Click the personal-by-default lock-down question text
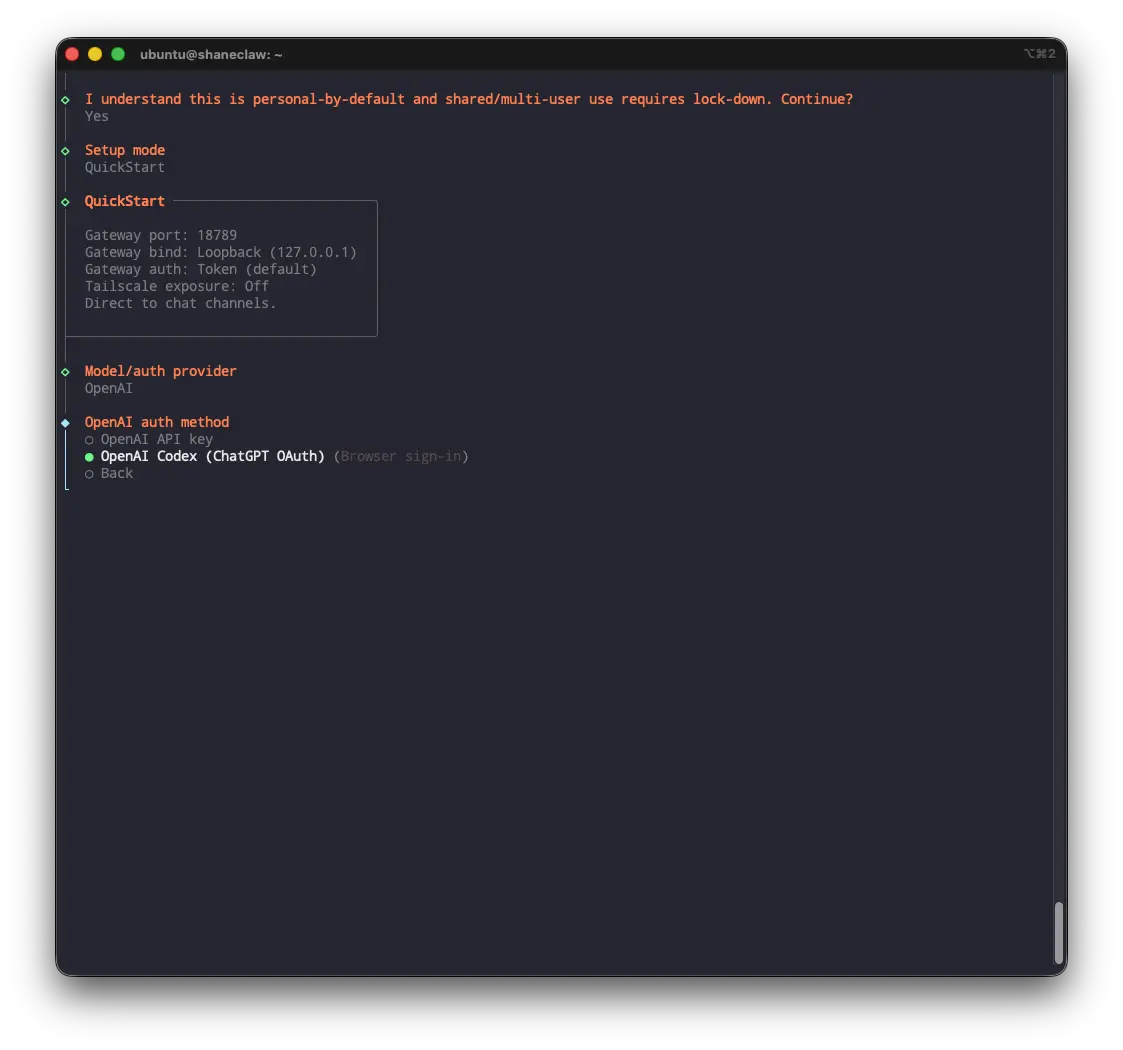The image size is (1123, 1050). click(x=469, y=99)
